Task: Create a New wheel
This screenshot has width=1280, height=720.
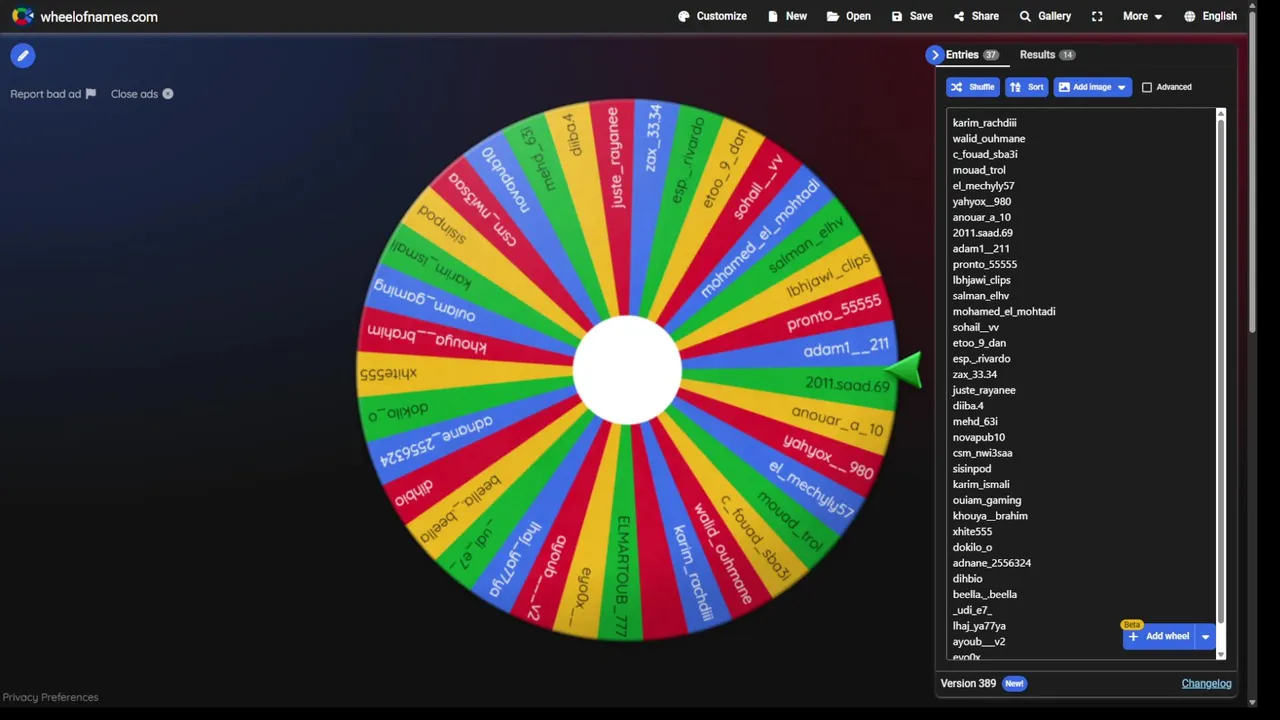Action: tap(787, 16)
